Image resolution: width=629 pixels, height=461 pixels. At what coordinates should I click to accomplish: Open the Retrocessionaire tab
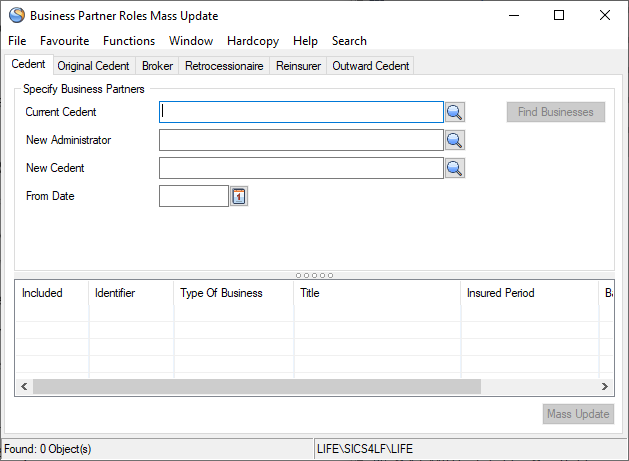tap(224, 66)
